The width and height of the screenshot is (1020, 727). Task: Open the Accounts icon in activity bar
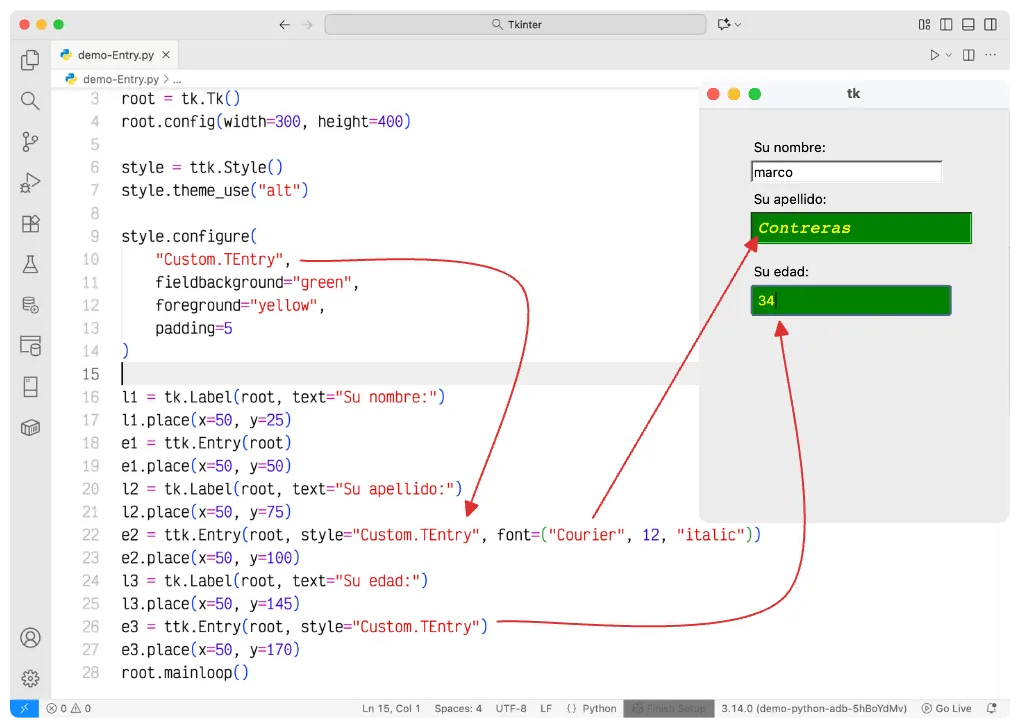tap(30, 637)
